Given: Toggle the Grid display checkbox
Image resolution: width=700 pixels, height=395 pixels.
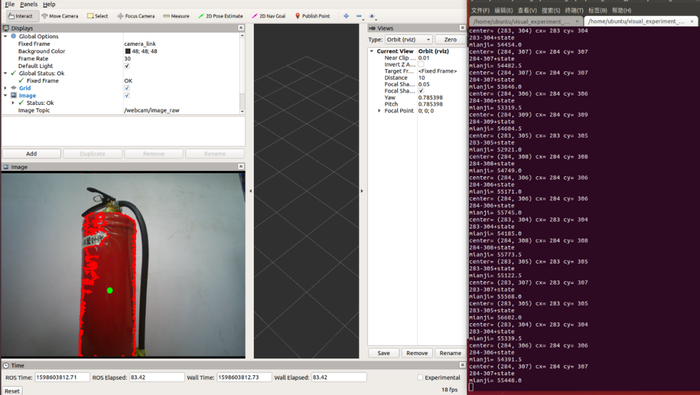Looking at the screenshot, I should coord(127,88).
